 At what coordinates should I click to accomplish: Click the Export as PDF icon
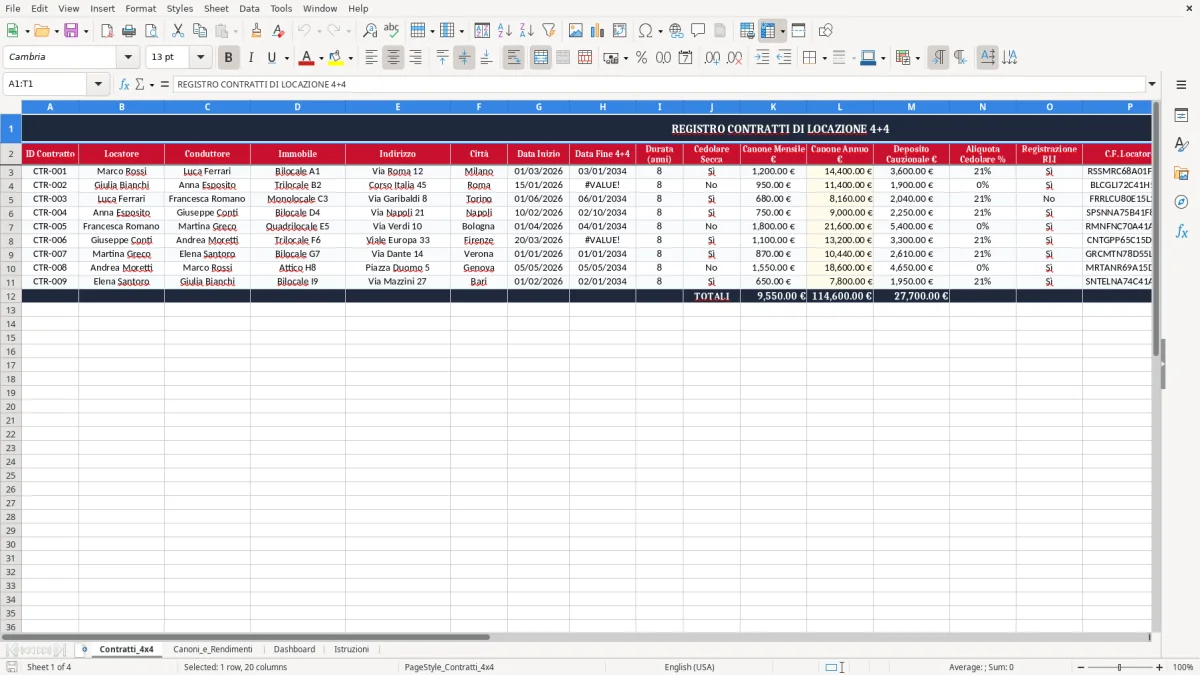tap(107, 31)
